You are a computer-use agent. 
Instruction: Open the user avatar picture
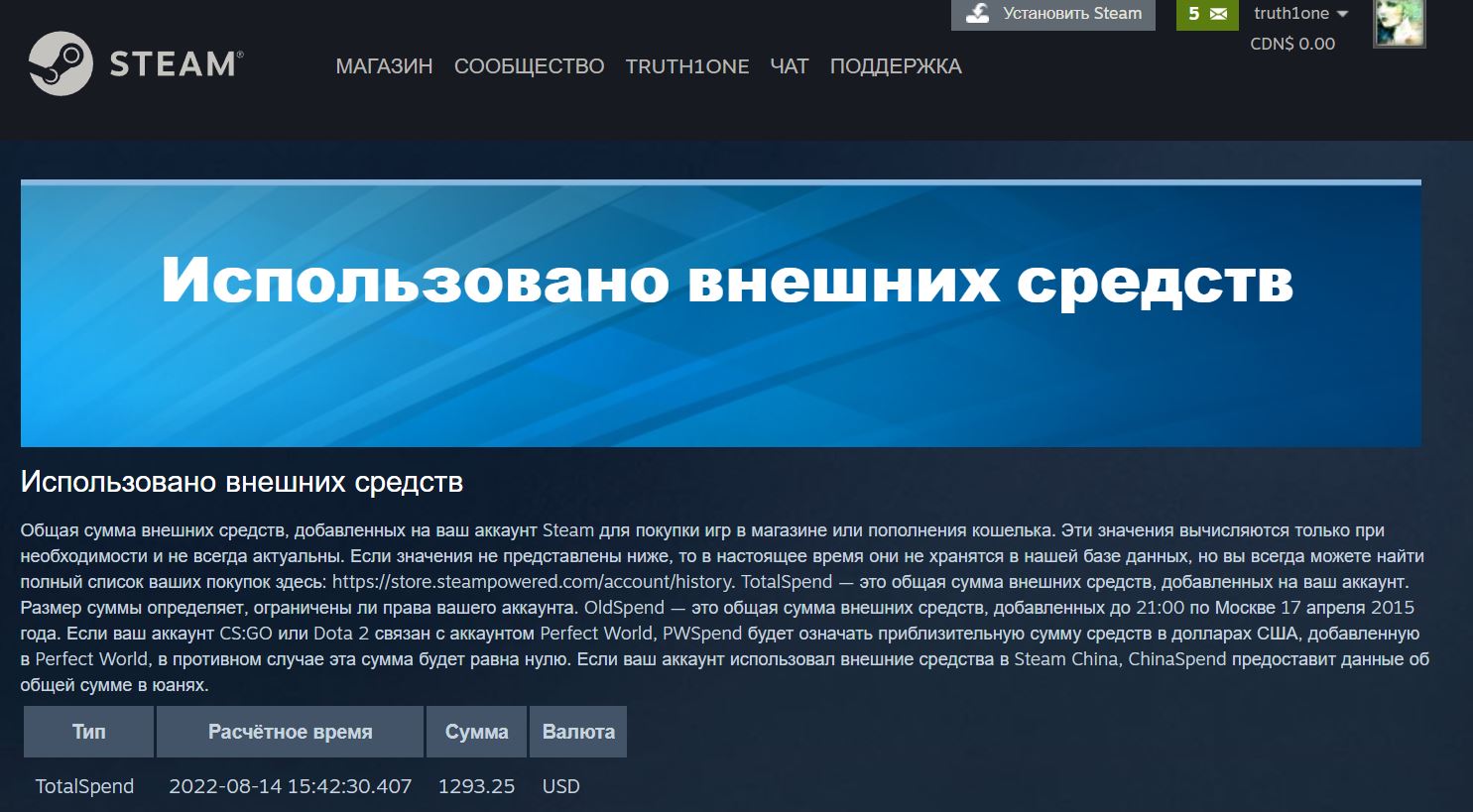pyautogui.click(x=1399, y=23)
